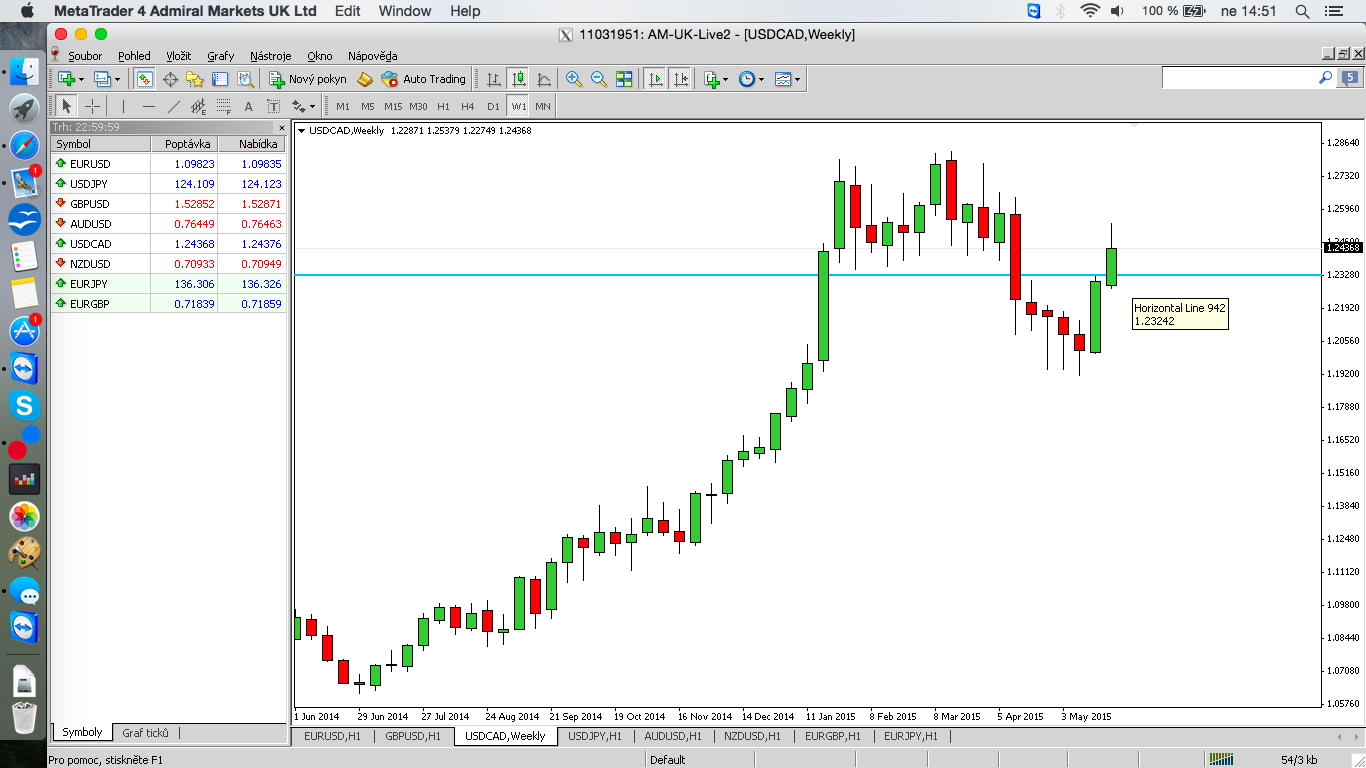The image size is (1366, 768).
Task: Switch to the EURUSD,H1 chart tab
Action: pyautogui.click(x=331, y=736)
